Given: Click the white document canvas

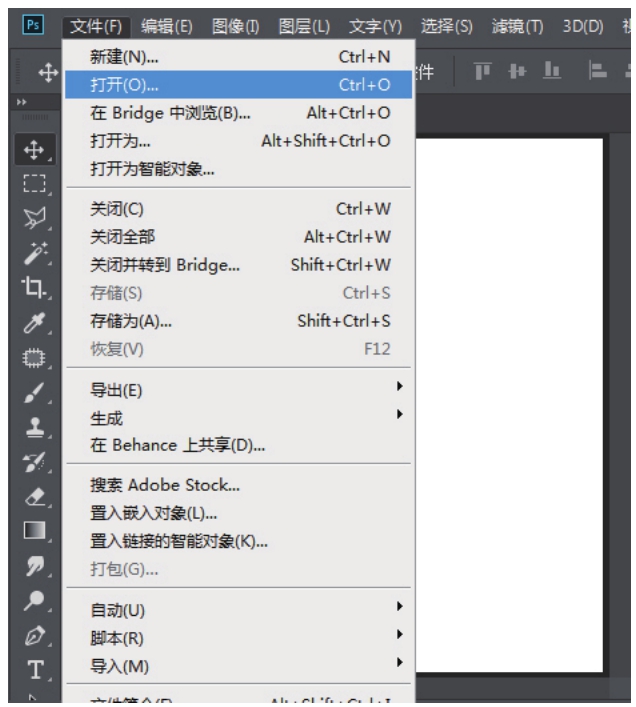Looking at the screenshot, I should tap(509, 405).
